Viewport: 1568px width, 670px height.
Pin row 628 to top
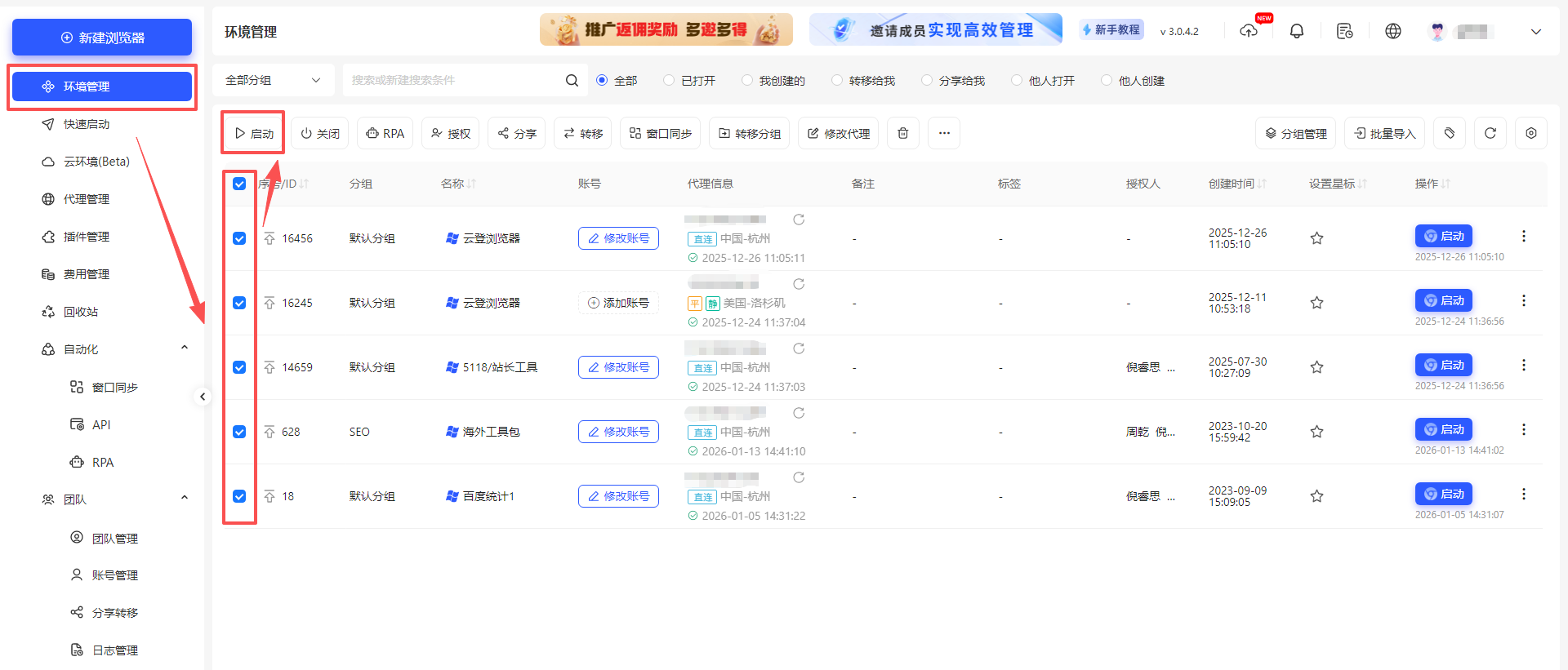[269, 432]
